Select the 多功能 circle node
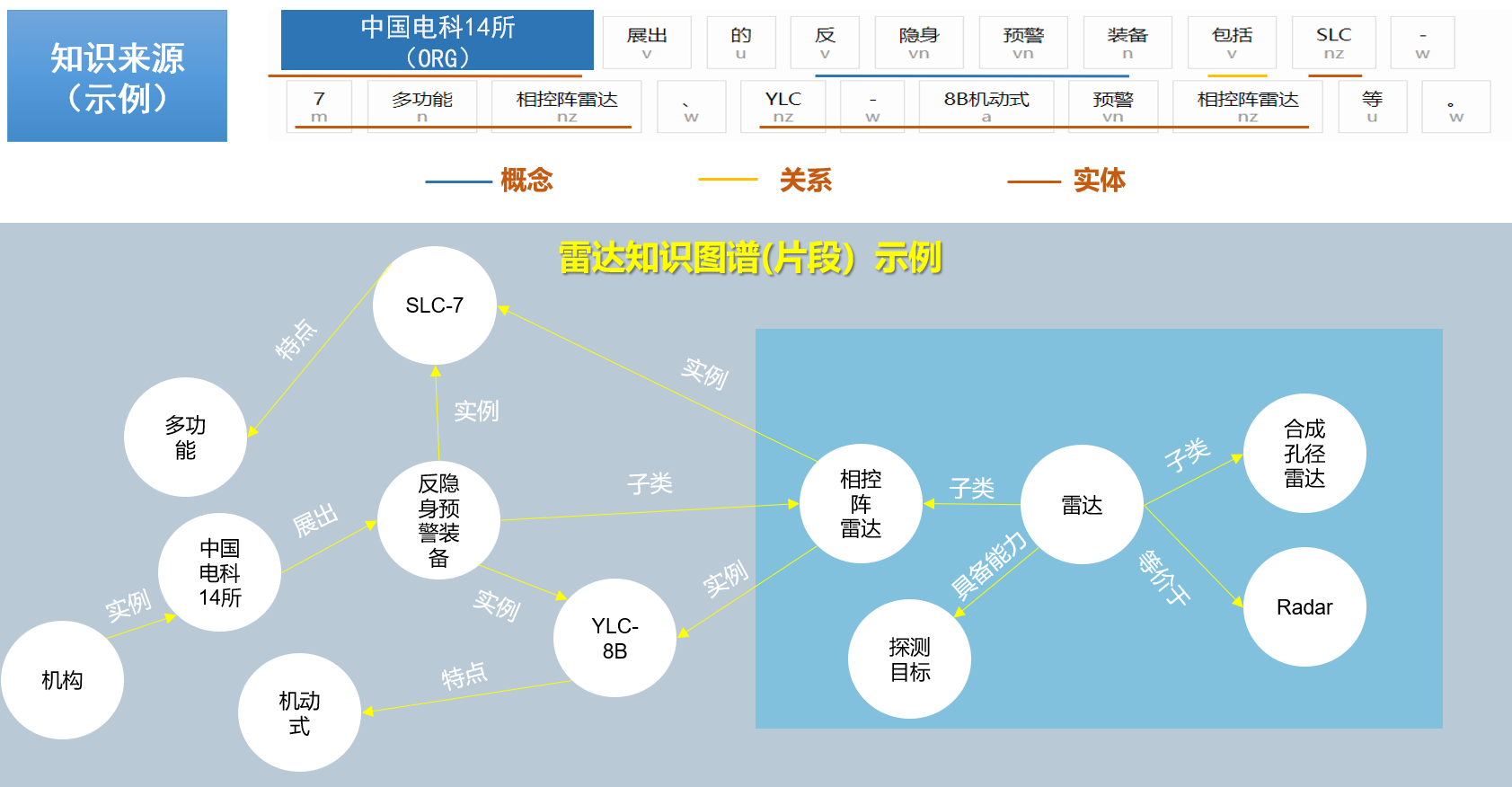This screenshot has width=1512, height=787. pyautogui.click(x=185, y=437)
